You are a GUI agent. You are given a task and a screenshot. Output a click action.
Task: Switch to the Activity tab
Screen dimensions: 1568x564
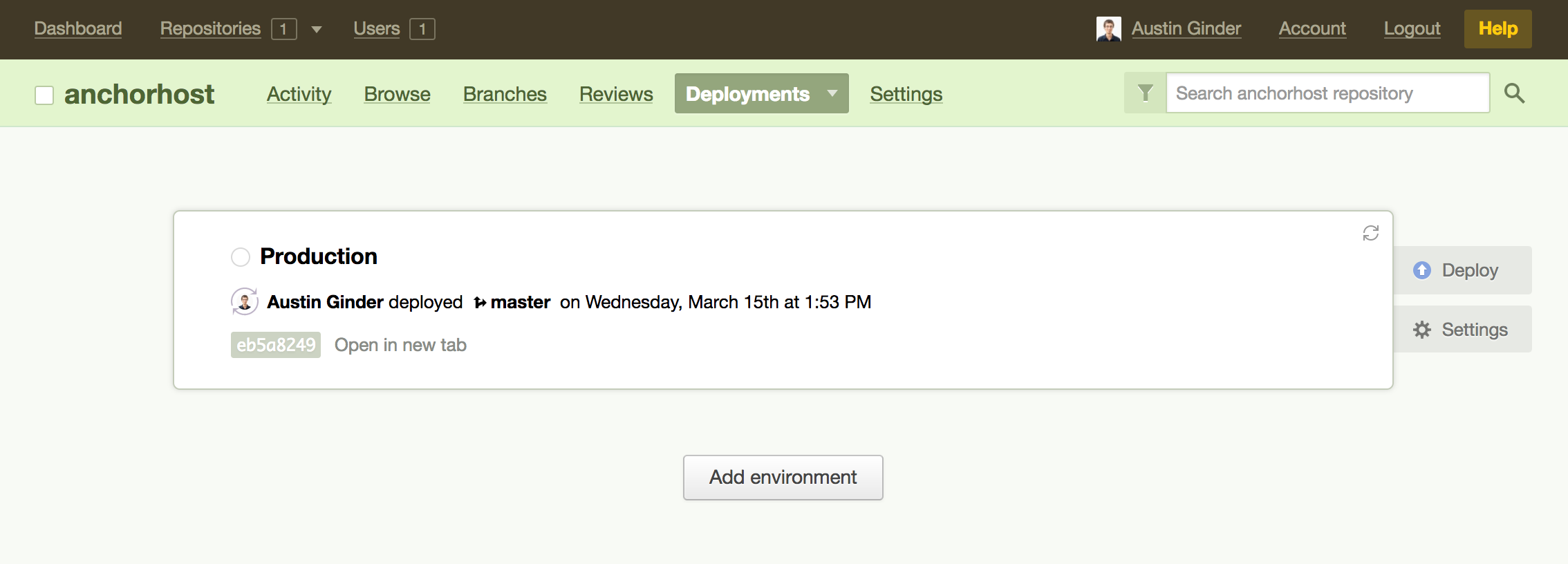(x=299, y=94)
